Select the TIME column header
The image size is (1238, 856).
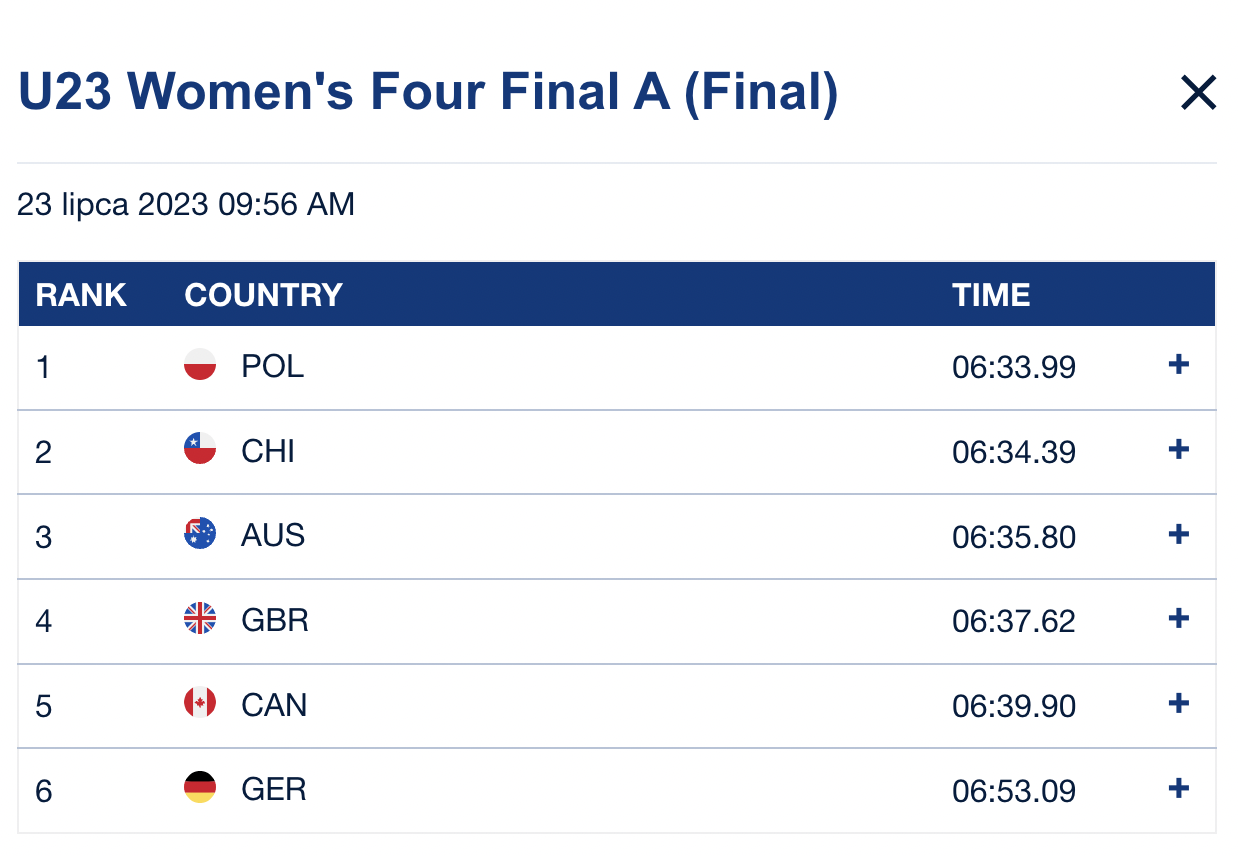[x=991, y=295]
